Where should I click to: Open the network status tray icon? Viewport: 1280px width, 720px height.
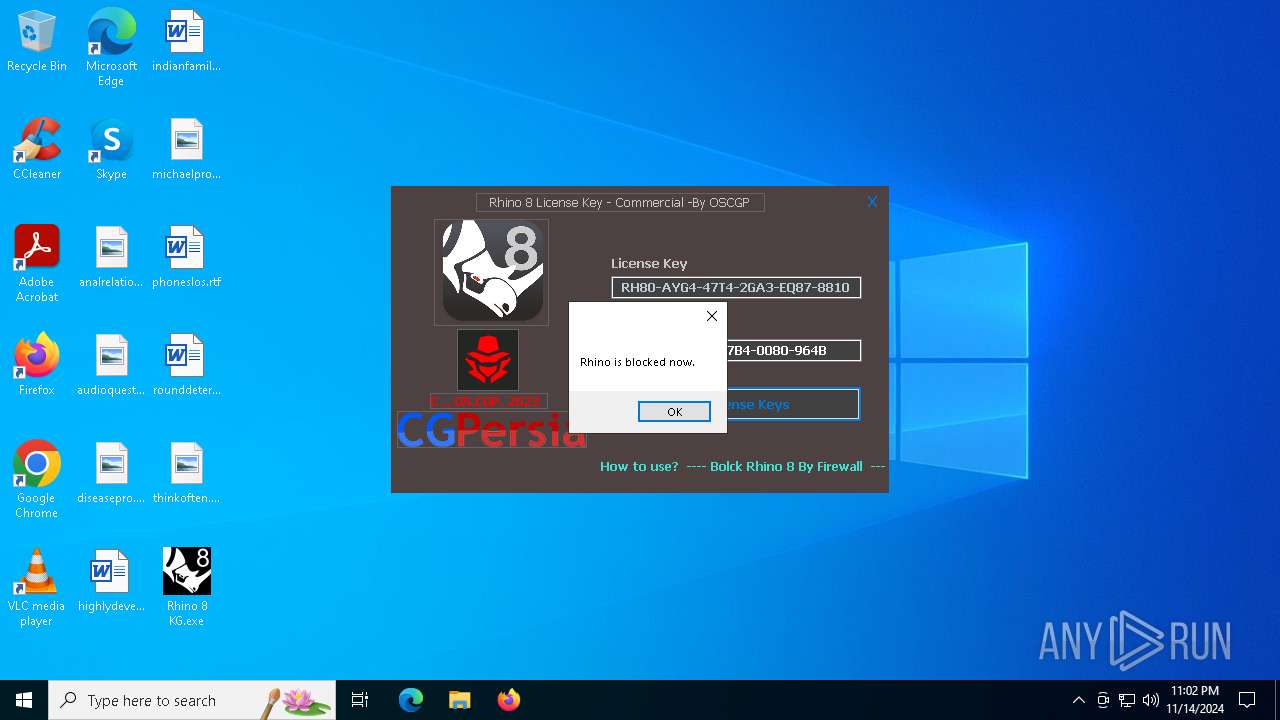pyautogui.click(x=1127, y=700)
